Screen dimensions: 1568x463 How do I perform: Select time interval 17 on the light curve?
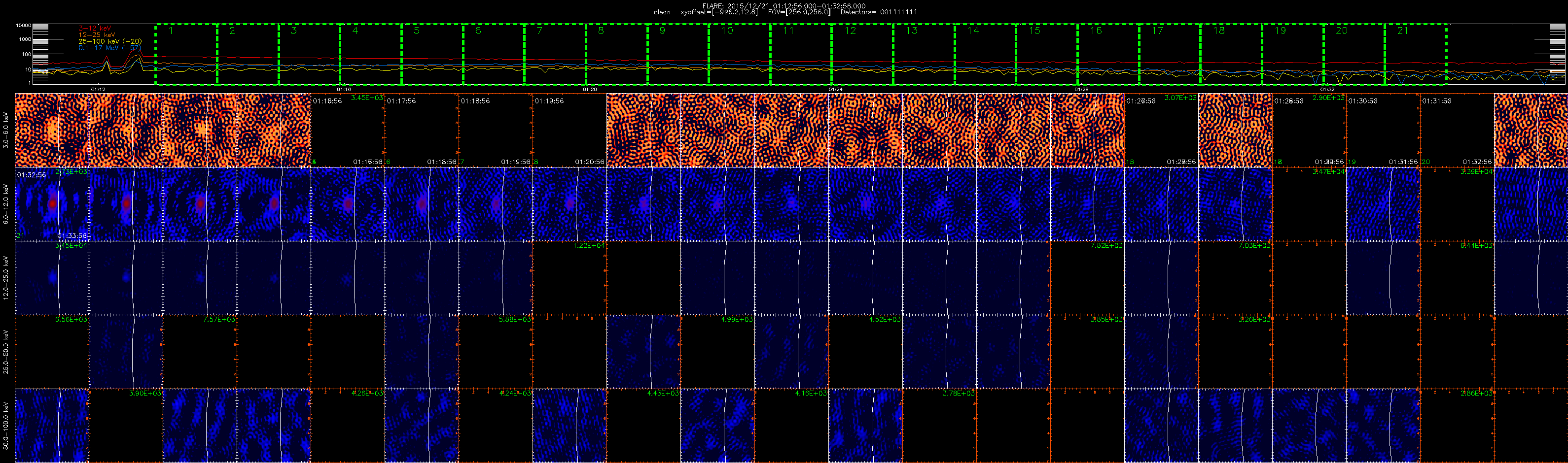pyautogui.click(x=1170, y=55)
